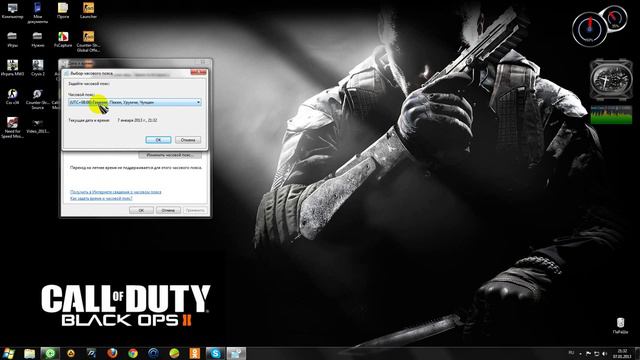Screen dimensions: 640x360
Task: Open the orange AIMP icon in taskbar
Action: click(71, 353)
